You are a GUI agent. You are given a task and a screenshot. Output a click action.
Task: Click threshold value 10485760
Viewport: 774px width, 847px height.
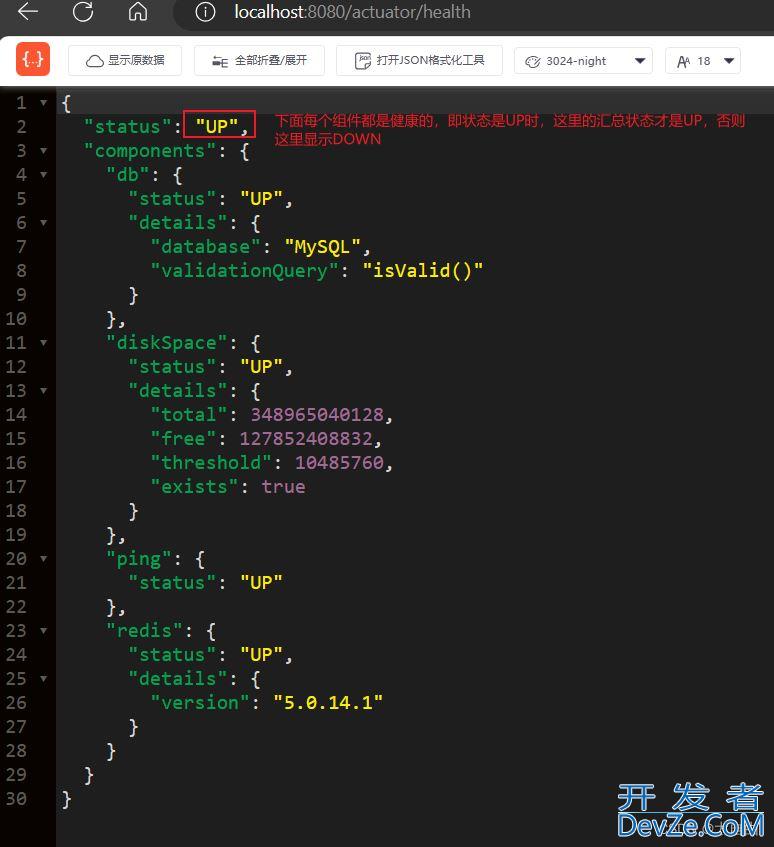[x=339, y=462]
